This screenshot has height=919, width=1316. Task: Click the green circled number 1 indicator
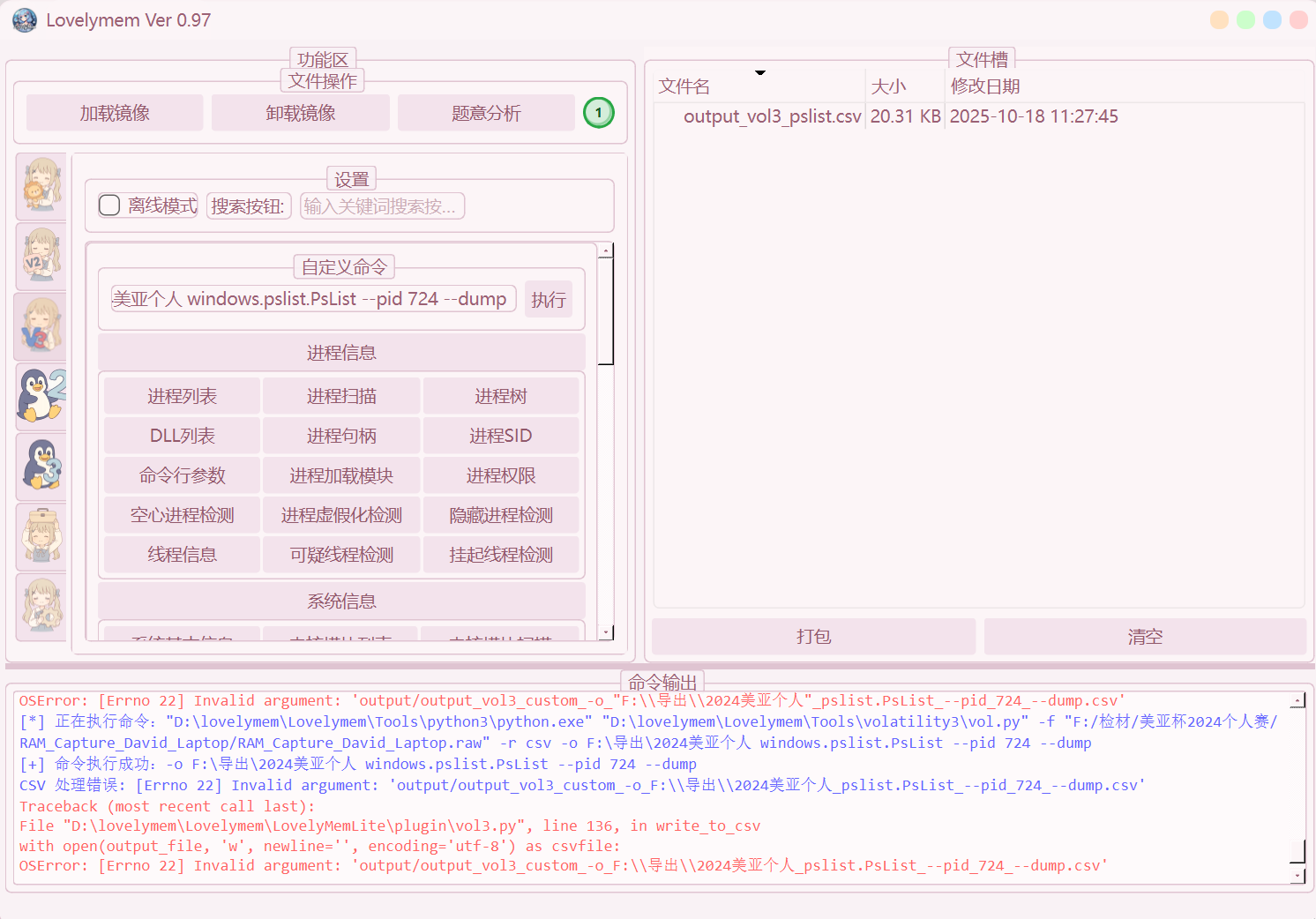(x=599, y=113)
